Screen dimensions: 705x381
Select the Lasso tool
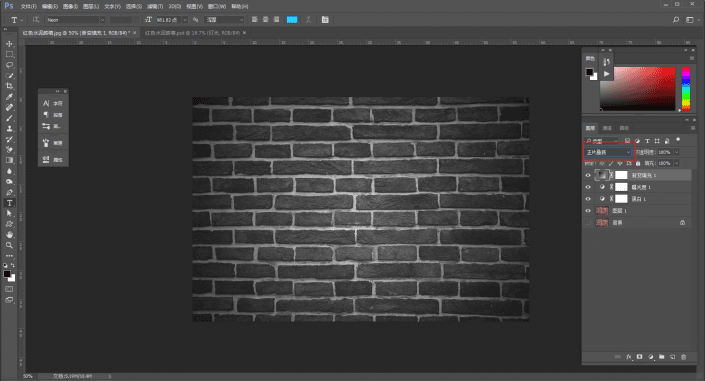pyautogui.click(x=9, y=65)
